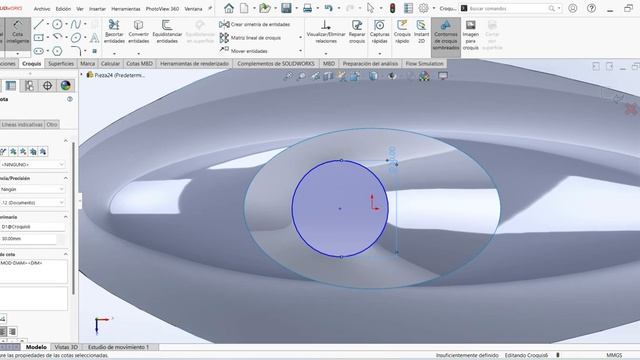
Task: Select the Corner Rectangle sketch tool
Action: 38,38
